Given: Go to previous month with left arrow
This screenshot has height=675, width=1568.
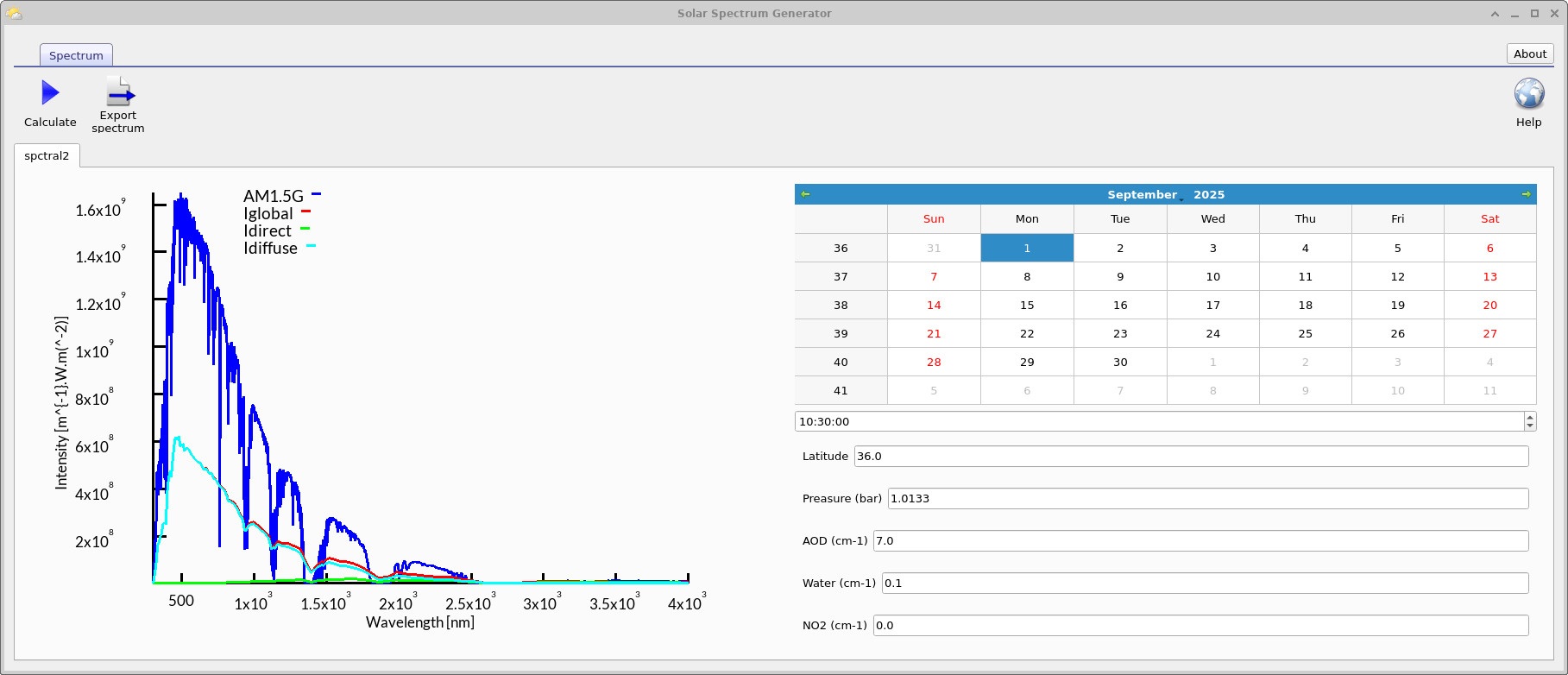Looking at the screenshot, I should [x=805, y=194].
